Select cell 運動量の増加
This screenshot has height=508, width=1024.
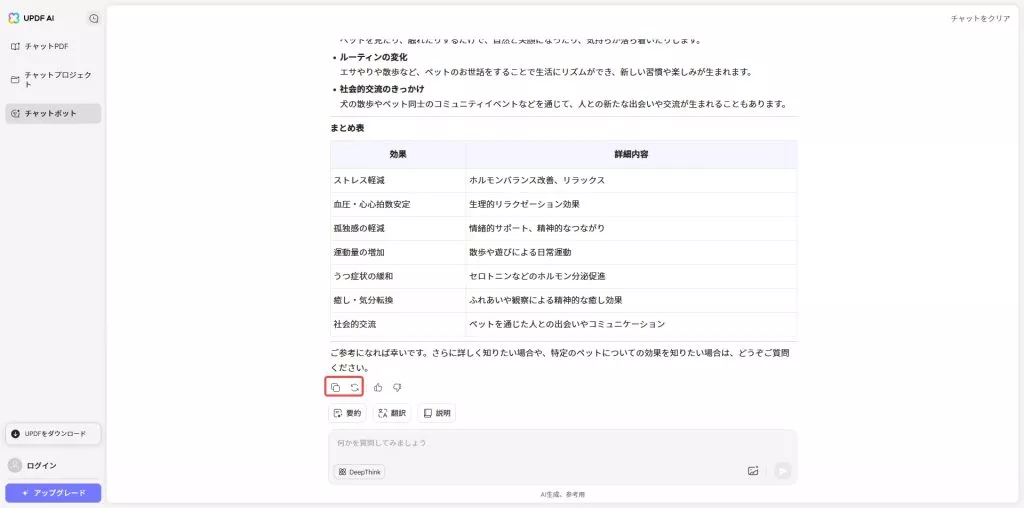[398, 252]
